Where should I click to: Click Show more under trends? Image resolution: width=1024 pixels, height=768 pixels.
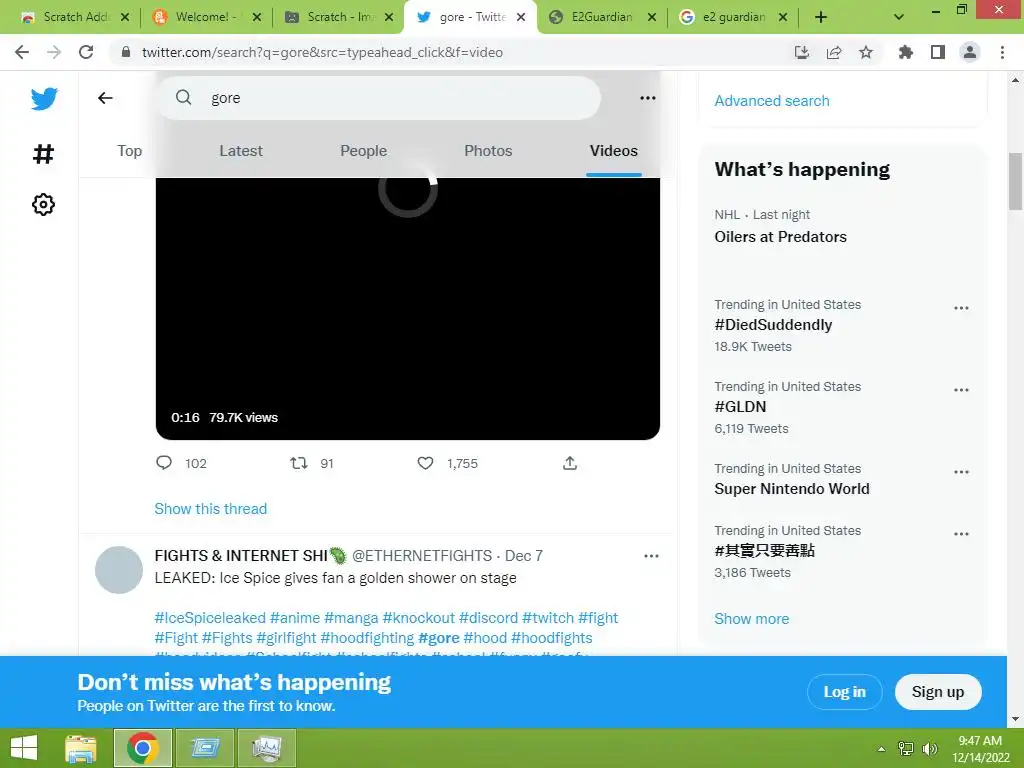(751, 618)
